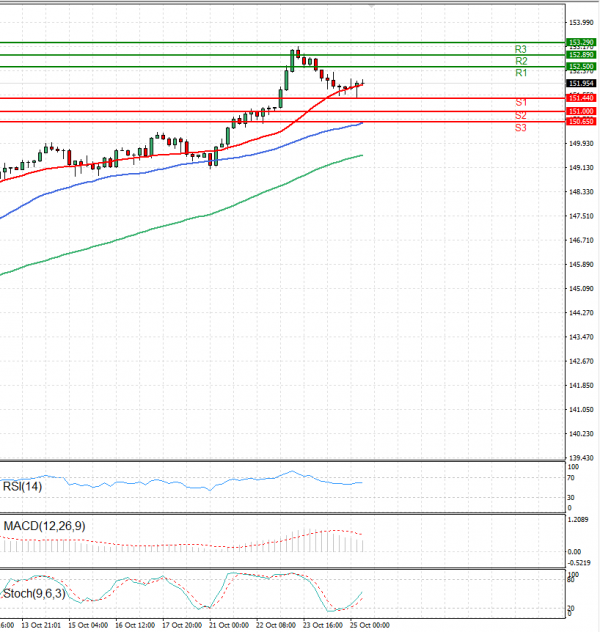This screenshot has height=632, width=600.
Task: Click the 140.230 price axis value
Action: [581, 434]
